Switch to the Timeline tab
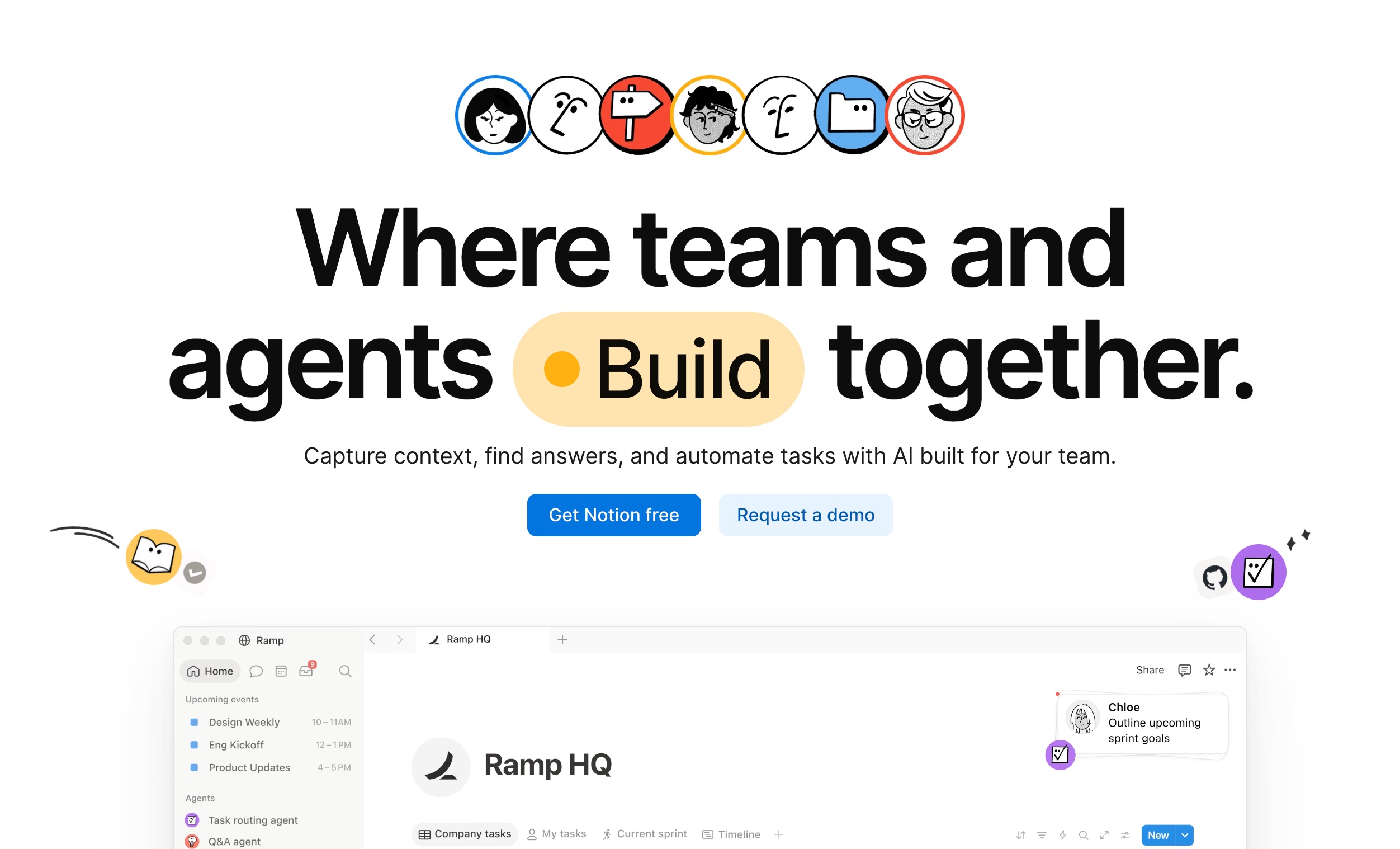The height and width of the screenshot is (849, 1400). click(x=731, y=834)
